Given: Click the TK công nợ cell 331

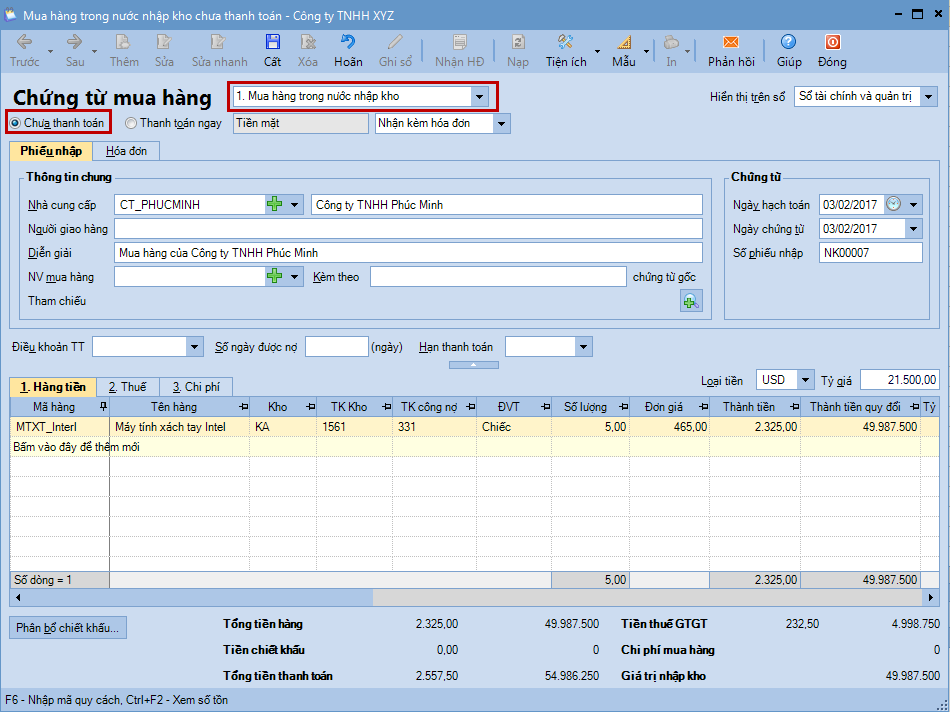Looking at the screenshot, I should coord(434,427).
